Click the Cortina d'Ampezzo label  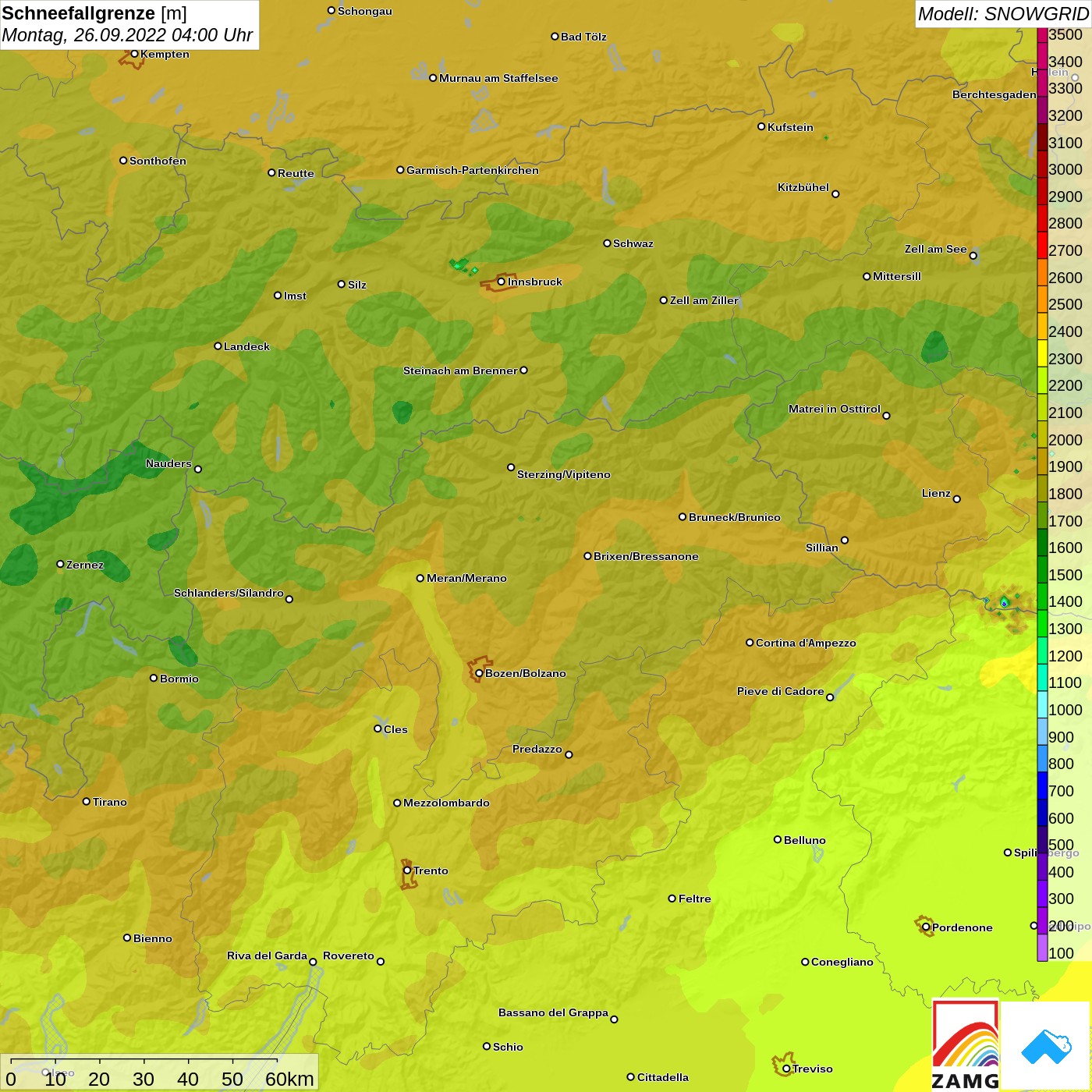[806, 643]
